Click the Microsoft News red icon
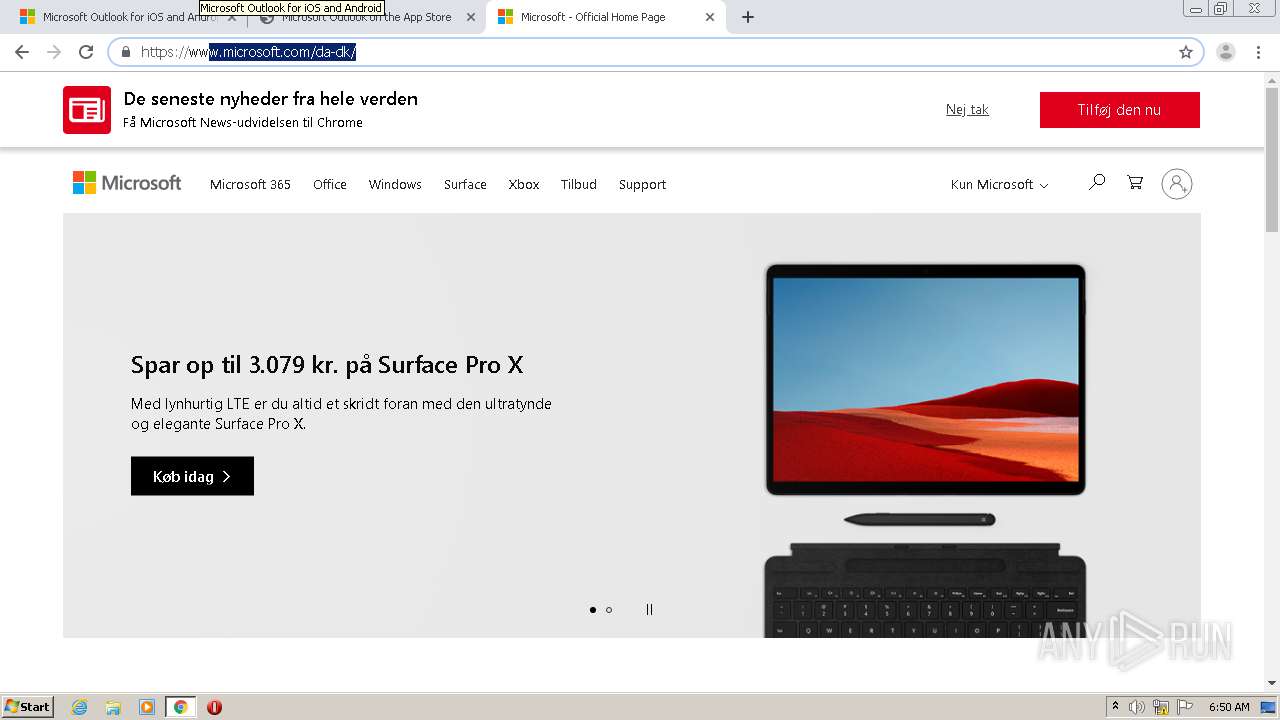 [x=87, y=110]
